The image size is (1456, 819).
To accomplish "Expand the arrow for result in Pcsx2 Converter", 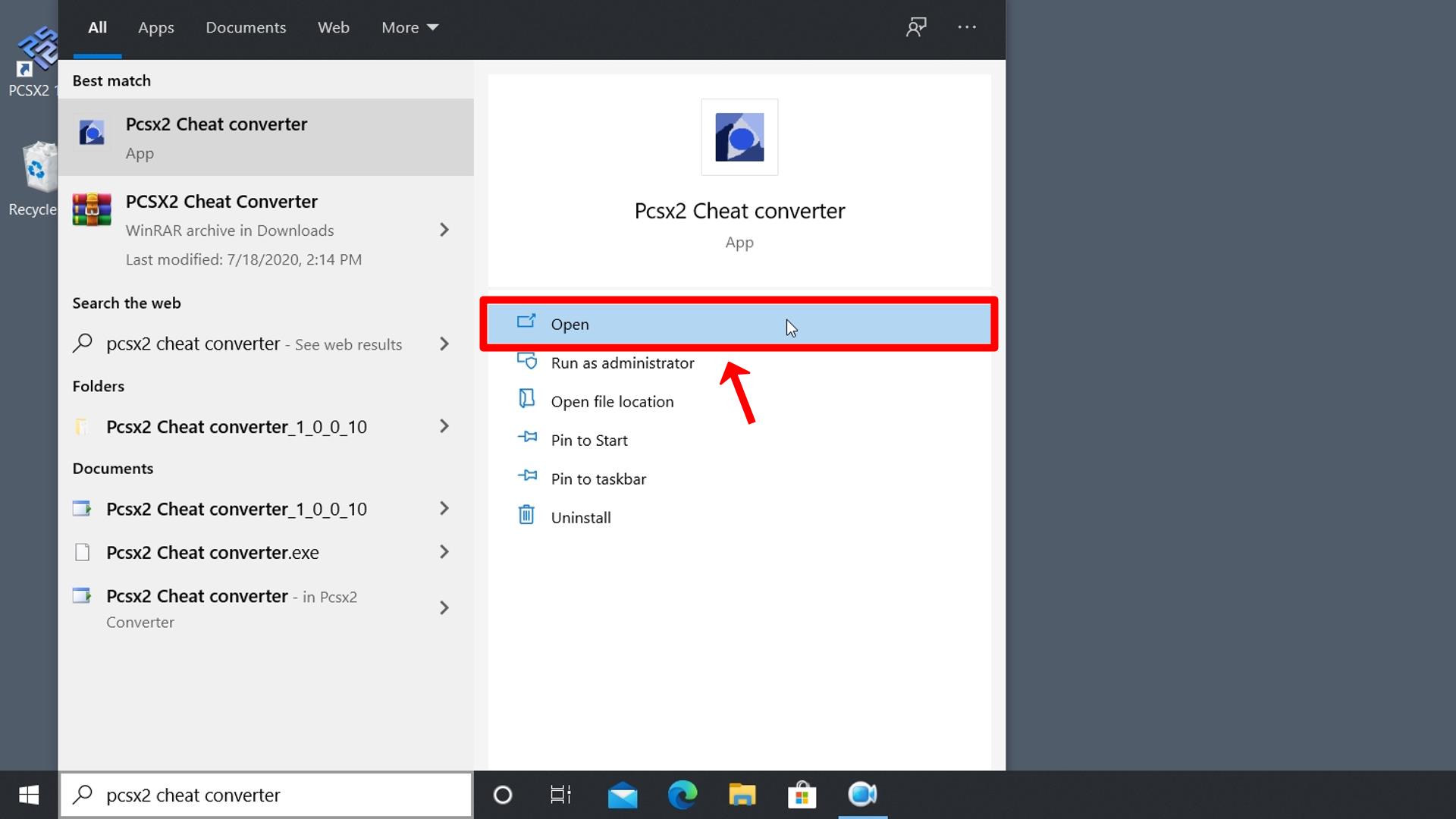I will point(445,608).
